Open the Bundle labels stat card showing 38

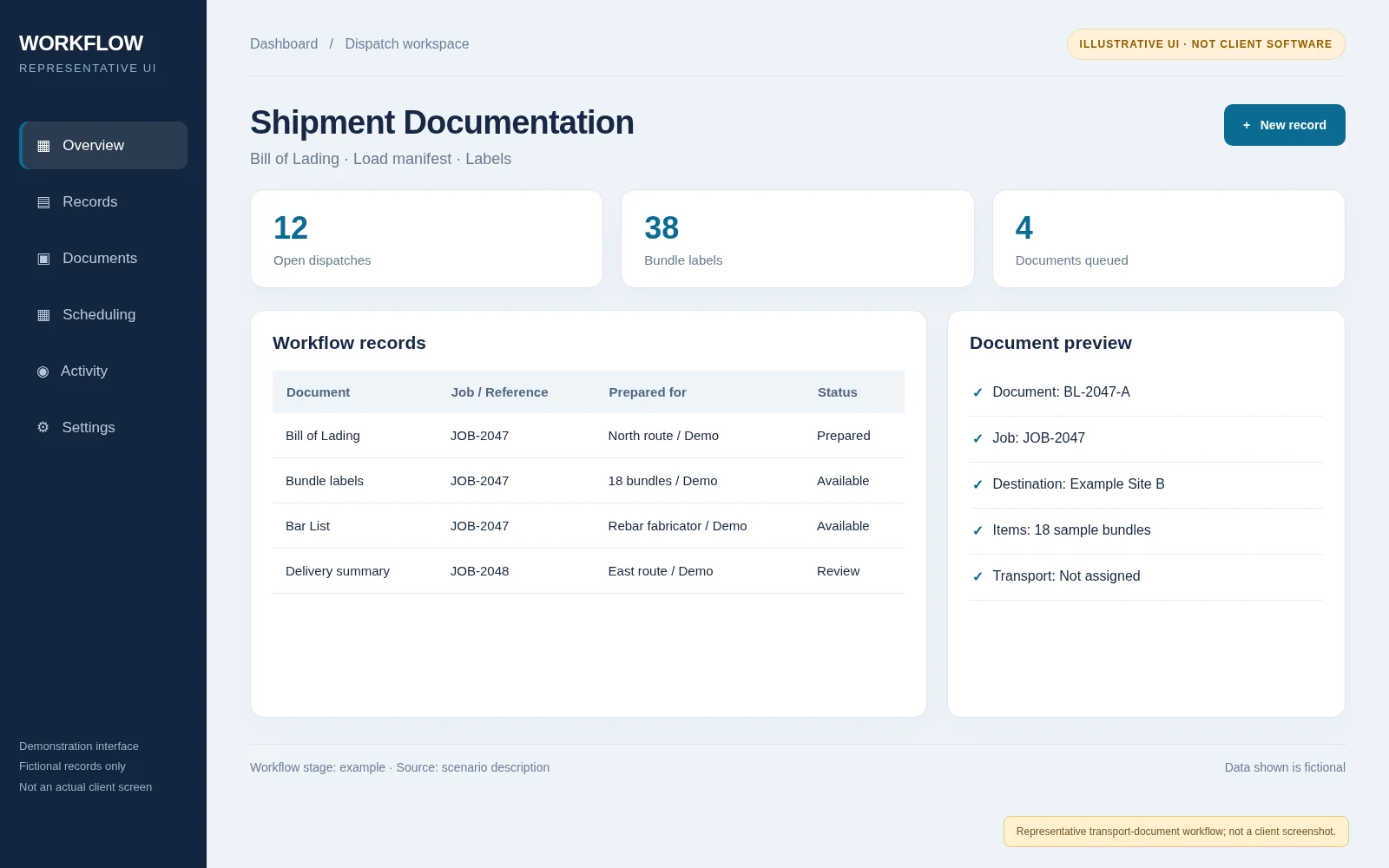click(x=797, y=239)
